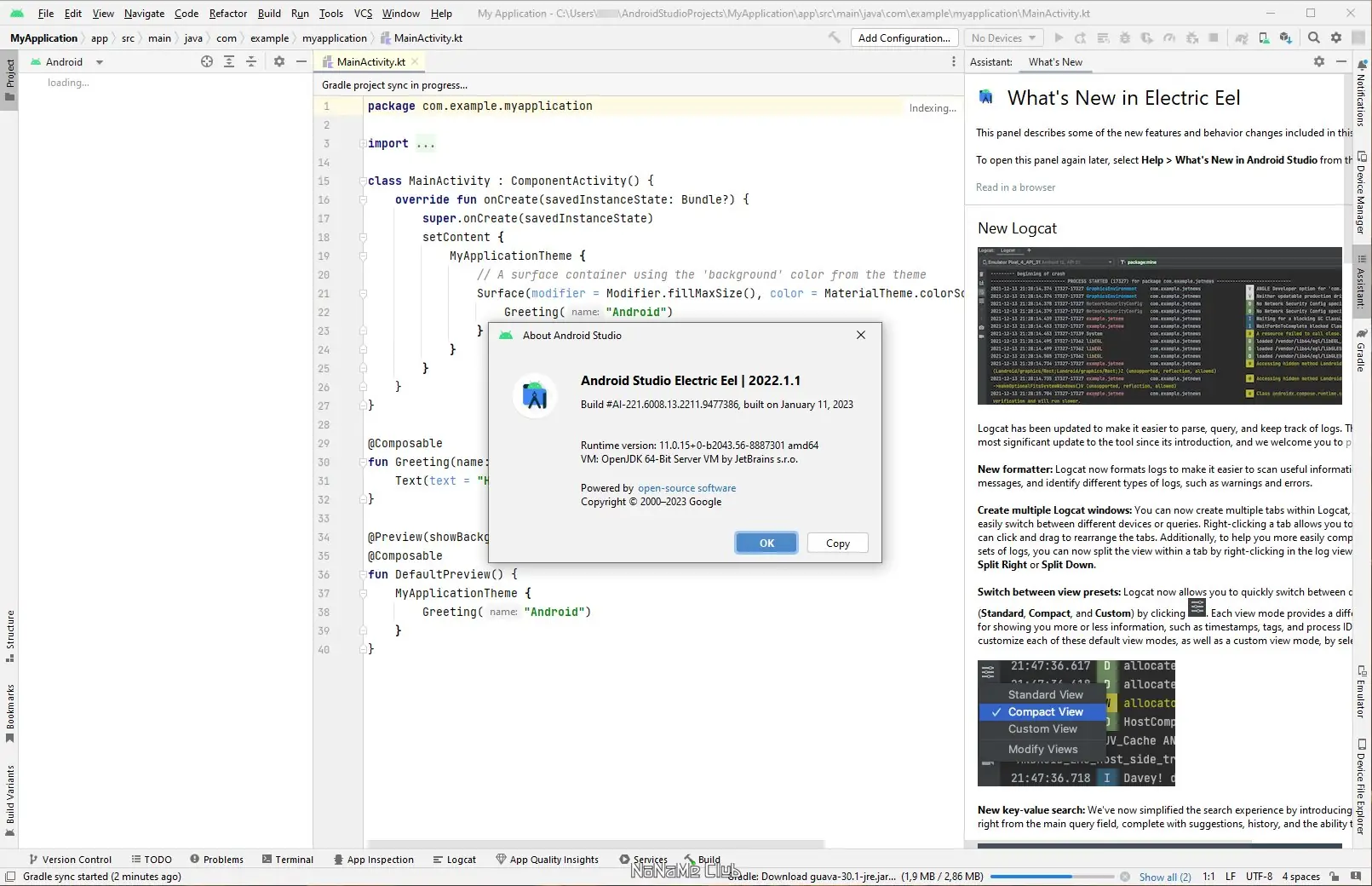Open the Terminal tool window tab
1372x886 pixels.
pos(287,860)
